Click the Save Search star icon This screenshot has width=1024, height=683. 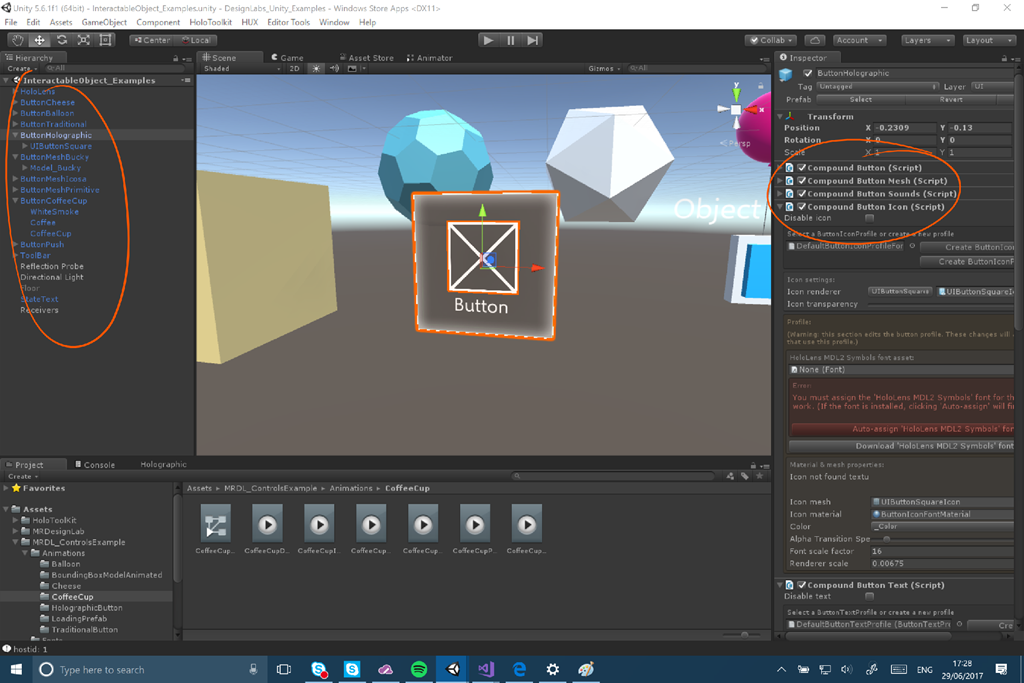pyautogui.click(x=759, y=476)
